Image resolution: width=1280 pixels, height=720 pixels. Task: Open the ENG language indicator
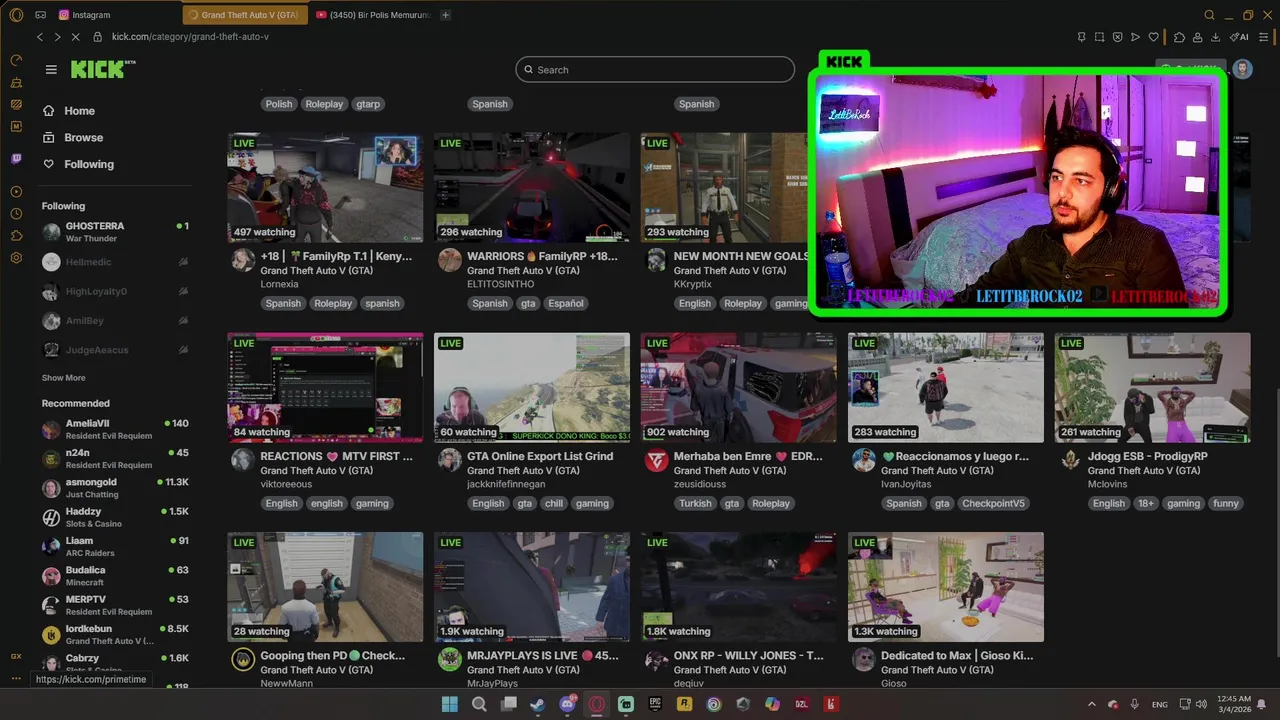(1159, 704)
